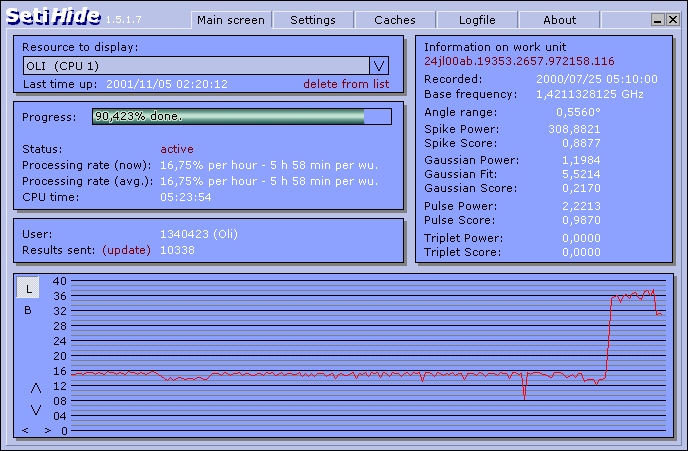Click the version number 1.5.1.7
Image resolution: width=688 pixels, height=451 pixels.
(124, 20)
